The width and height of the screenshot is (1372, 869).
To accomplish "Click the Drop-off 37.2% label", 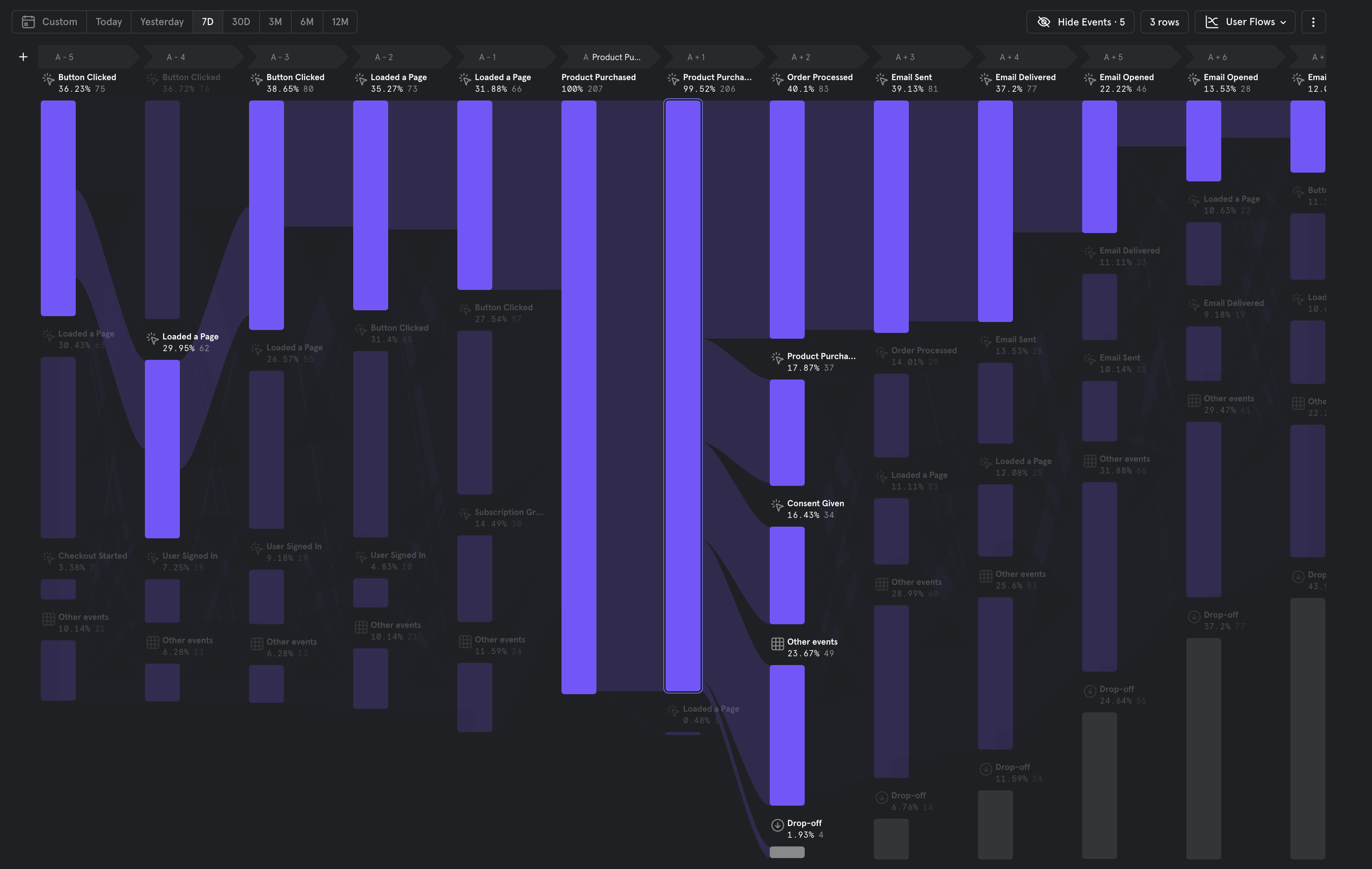I will 1225,621.
